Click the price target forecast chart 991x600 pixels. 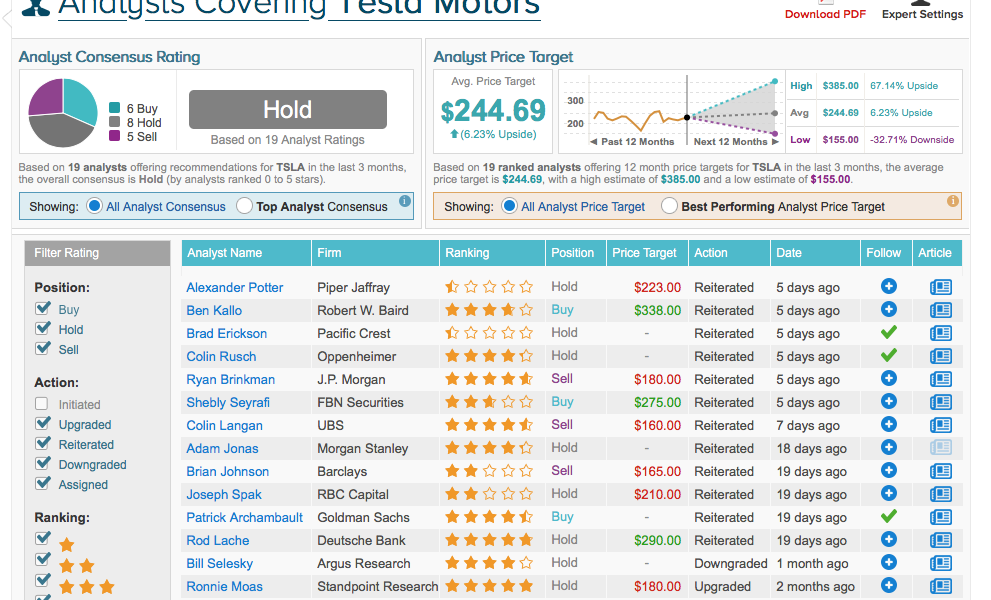pos(671,112)
